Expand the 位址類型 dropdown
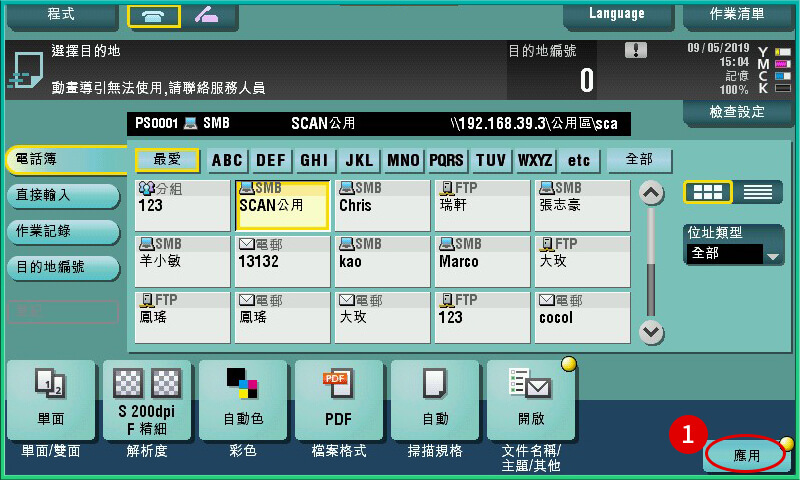Image resolution: width=800 pixels, height=480 pixels. coord(734,254)
